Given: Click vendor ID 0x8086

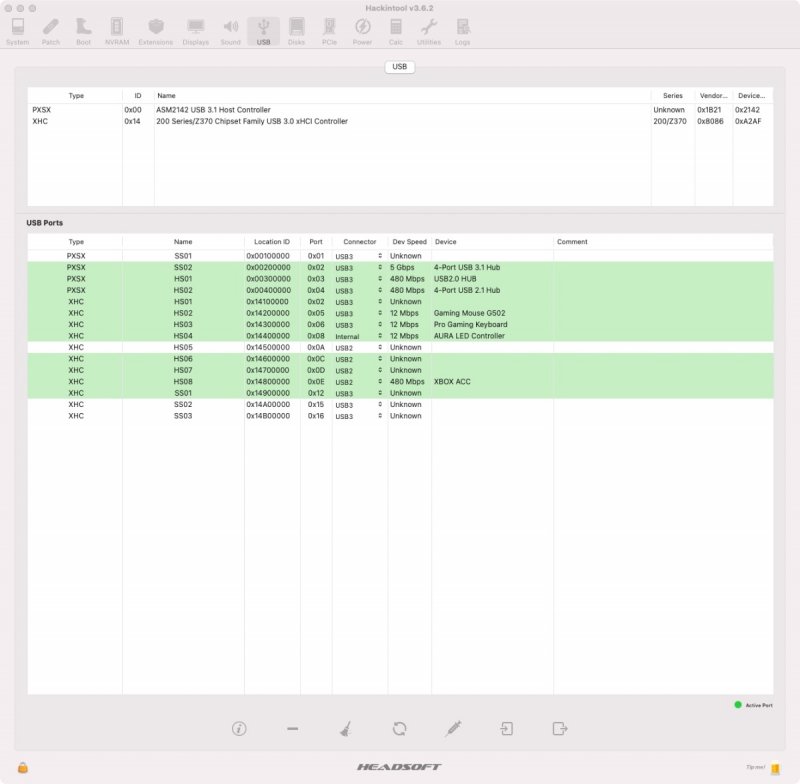Looking at the screenshot, I should point(710,121).
